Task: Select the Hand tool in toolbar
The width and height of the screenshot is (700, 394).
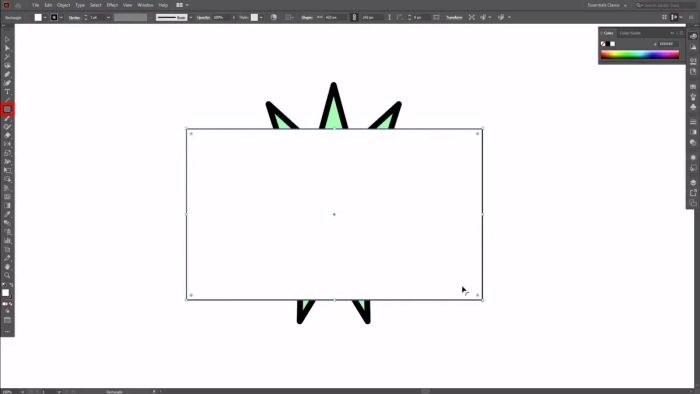Action: click(7, 267)
